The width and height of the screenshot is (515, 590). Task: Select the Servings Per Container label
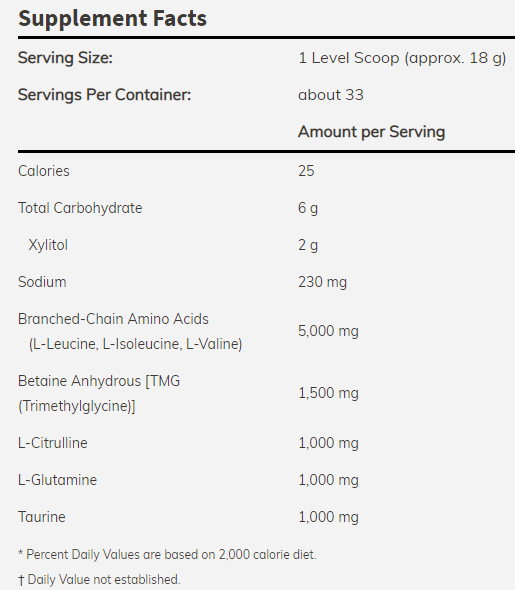[104, 95]
